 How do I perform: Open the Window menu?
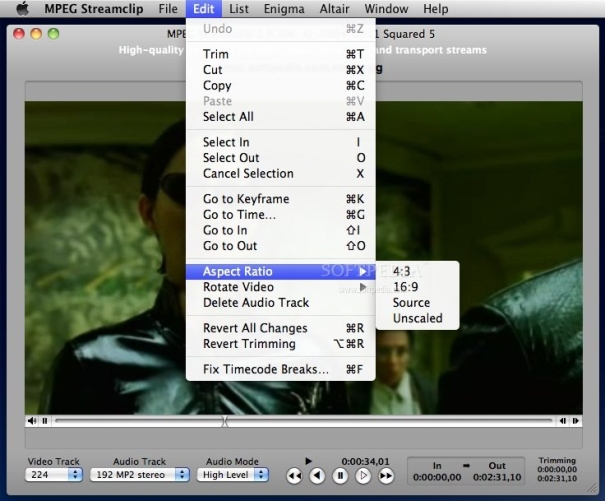(x=386, y=8)
